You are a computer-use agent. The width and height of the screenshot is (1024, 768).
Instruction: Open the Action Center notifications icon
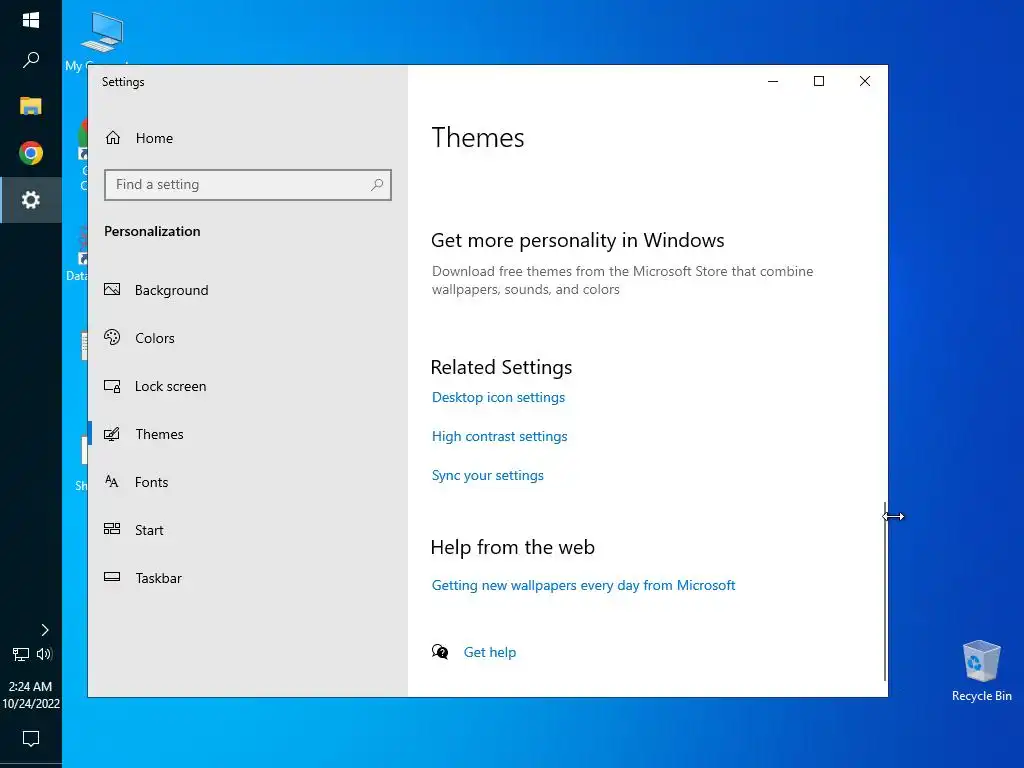(x=31, y=739)
